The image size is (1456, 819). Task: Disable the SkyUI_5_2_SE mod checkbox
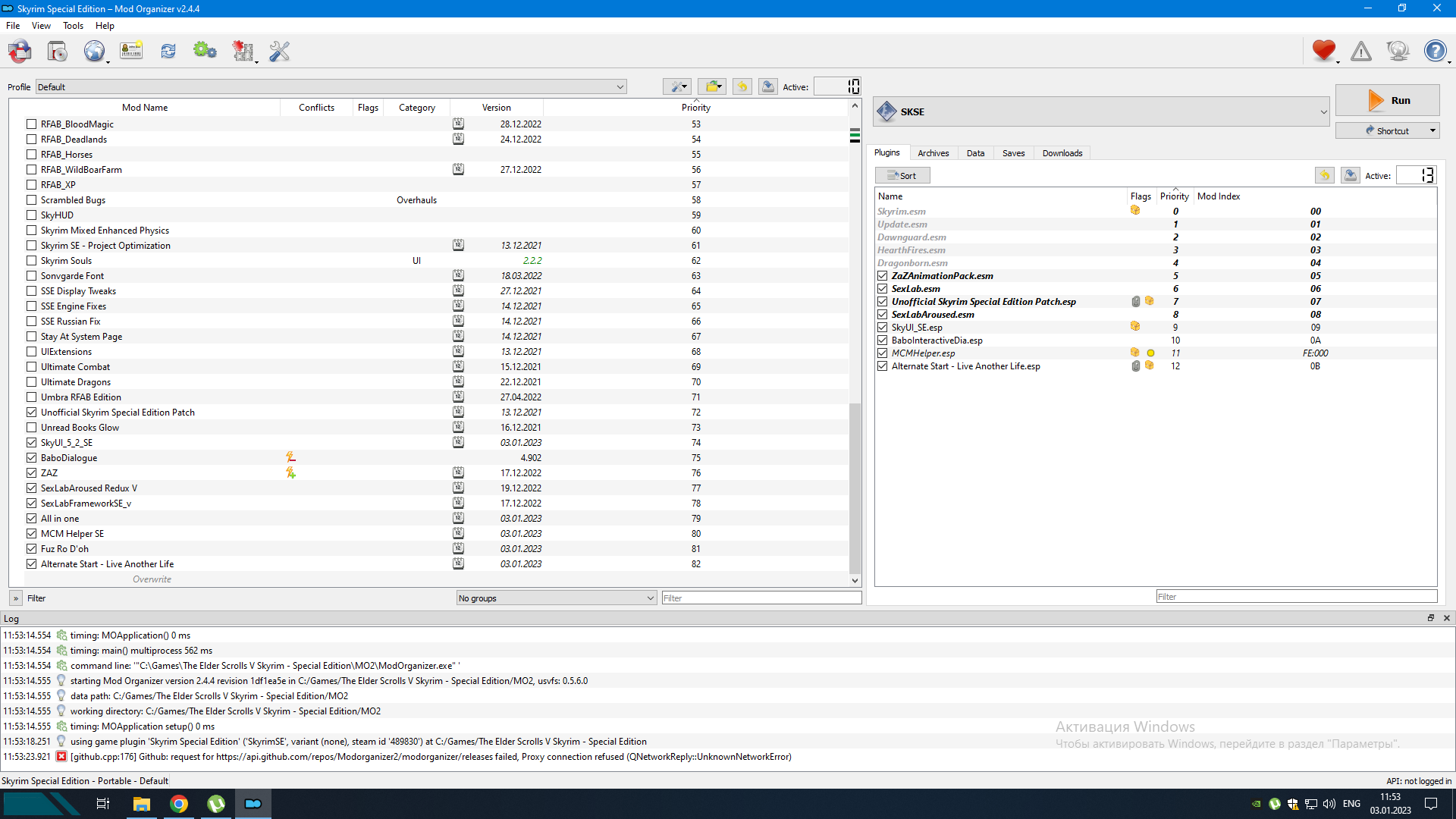point(31,443)
